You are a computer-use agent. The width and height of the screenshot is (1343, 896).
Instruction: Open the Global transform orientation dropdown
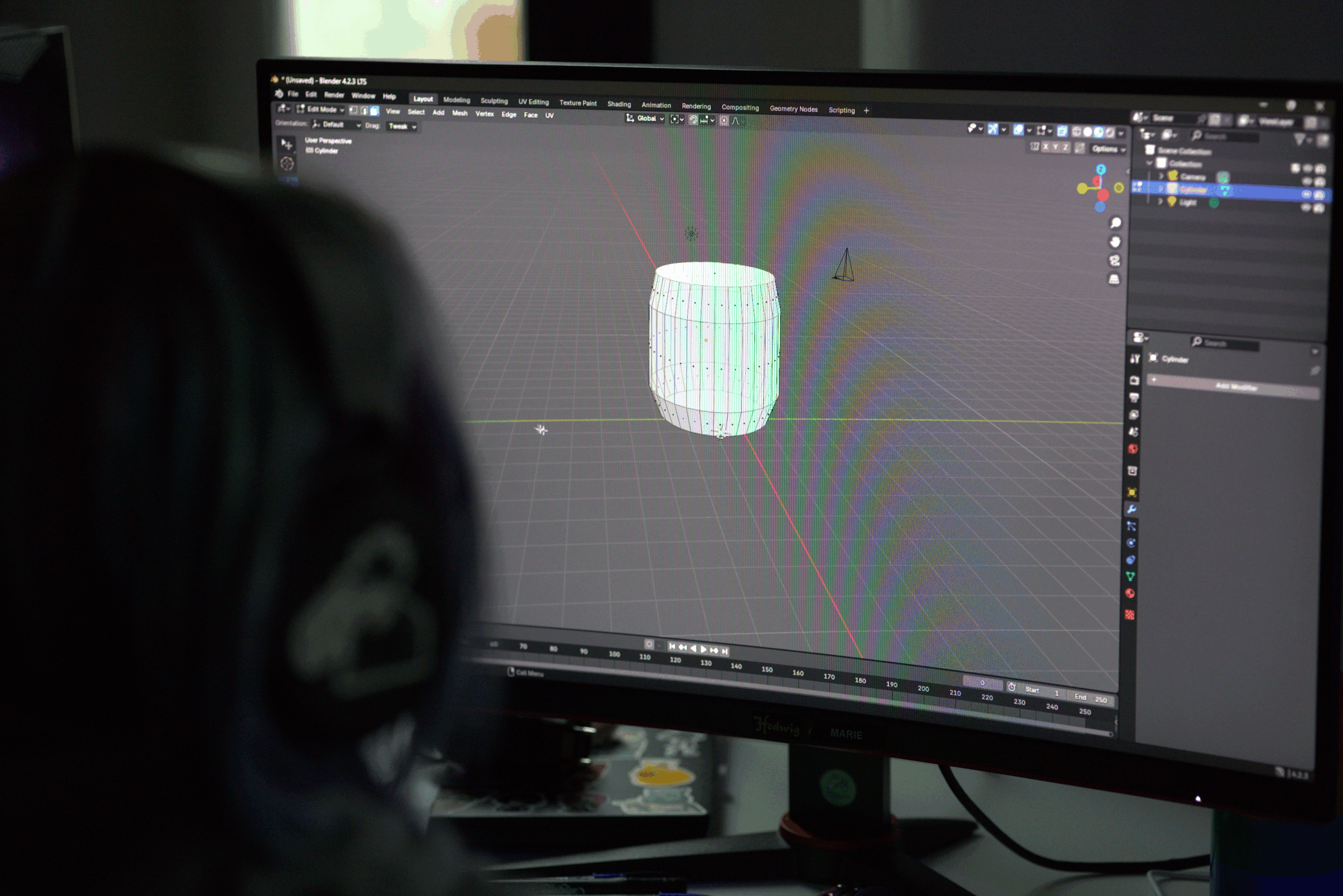click(x=646, y=118)
